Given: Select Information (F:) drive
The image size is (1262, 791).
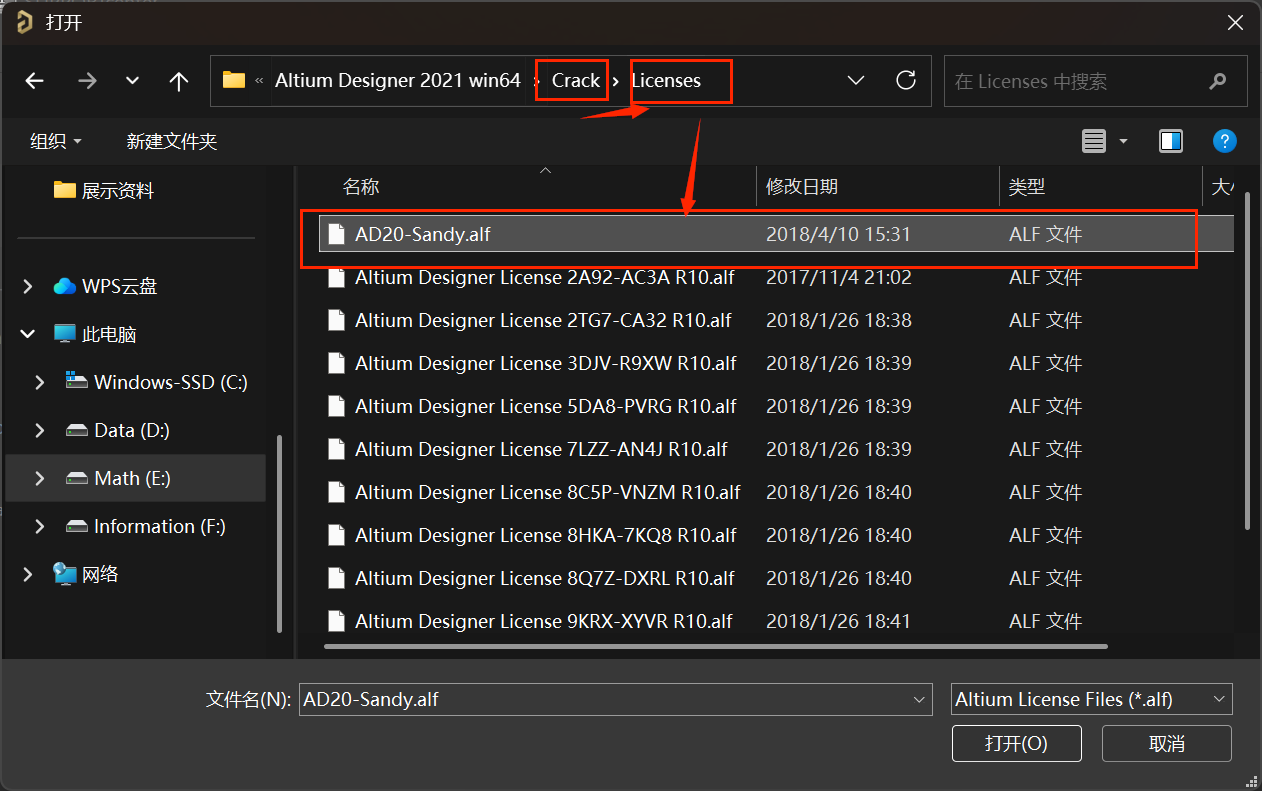Looking at the screenshot, I should (x=145, y=526).
